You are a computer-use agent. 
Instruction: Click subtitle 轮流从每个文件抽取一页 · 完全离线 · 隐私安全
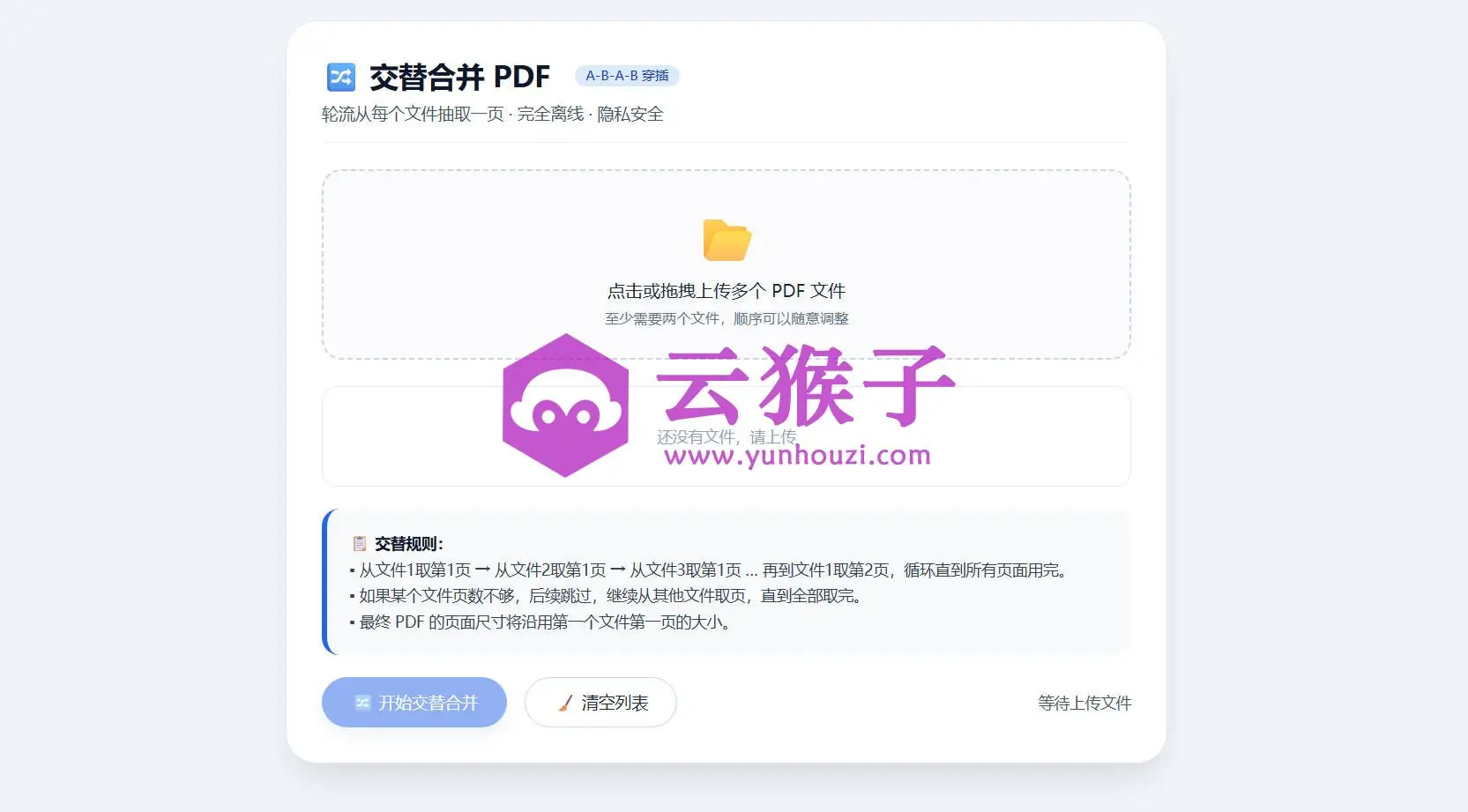(493, 114)
